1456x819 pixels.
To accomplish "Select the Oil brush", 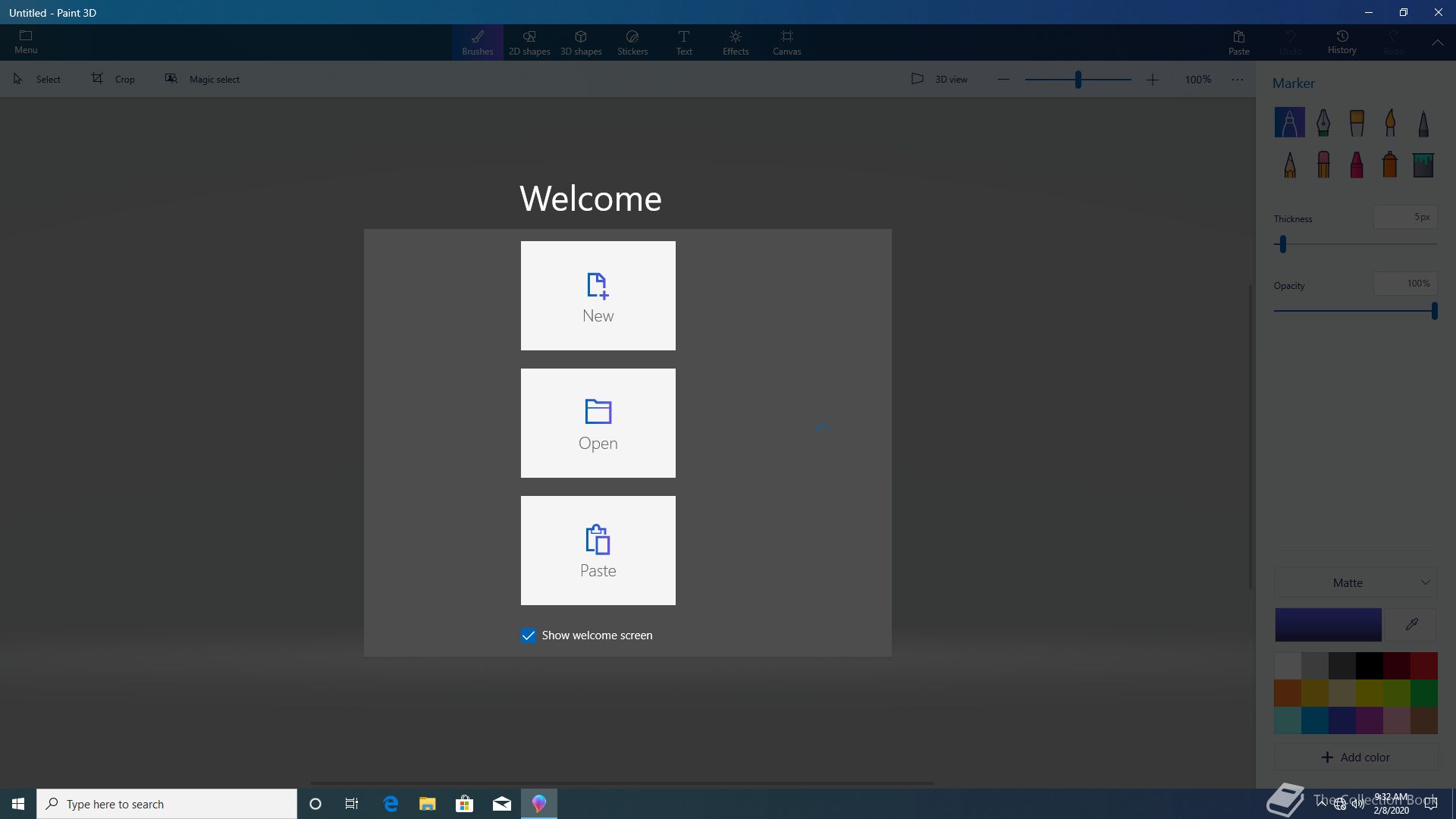I will (1357, 122).
